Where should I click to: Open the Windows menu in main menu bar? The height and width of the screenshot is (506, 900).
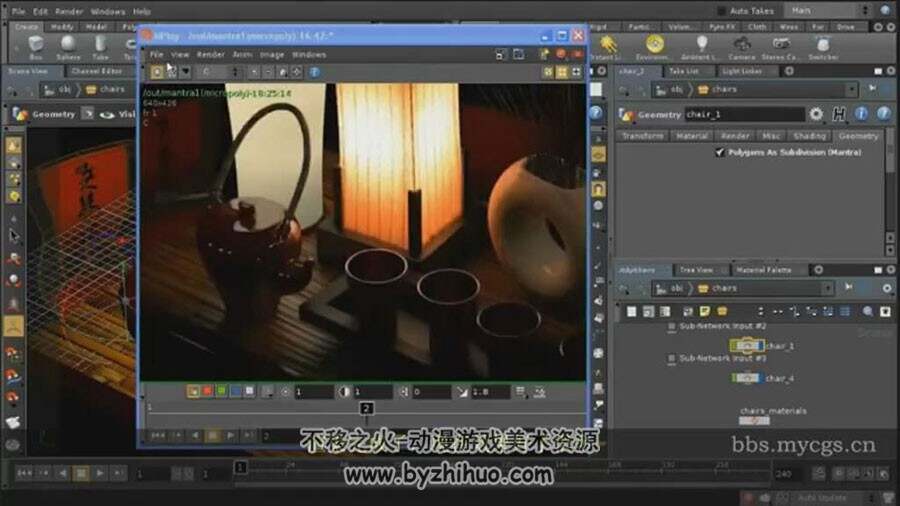point(107,11)
